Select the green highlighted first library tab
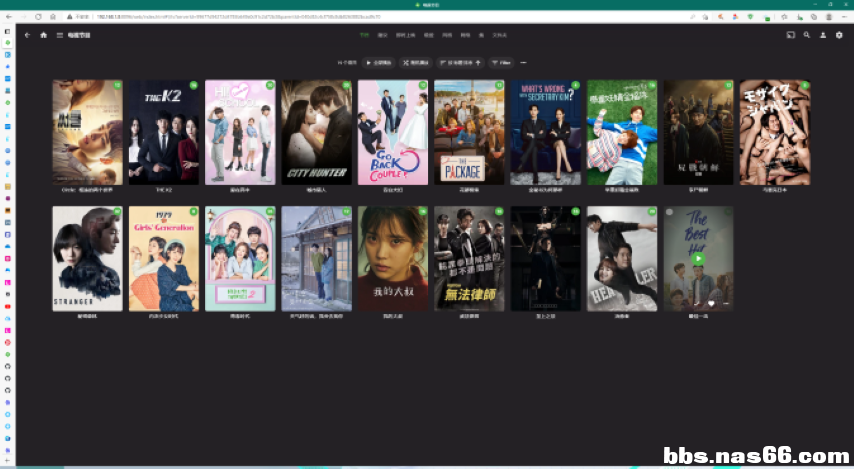The width and height of the screenshot is (854, 469). (364, 35)
